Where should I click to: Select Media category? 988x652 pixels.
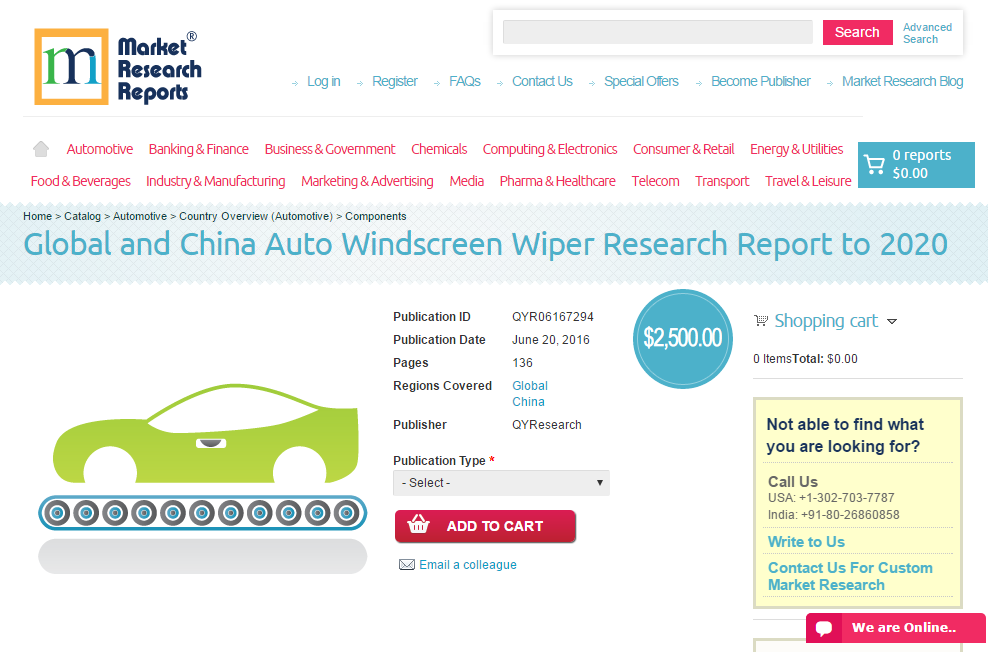pos(466,181)
